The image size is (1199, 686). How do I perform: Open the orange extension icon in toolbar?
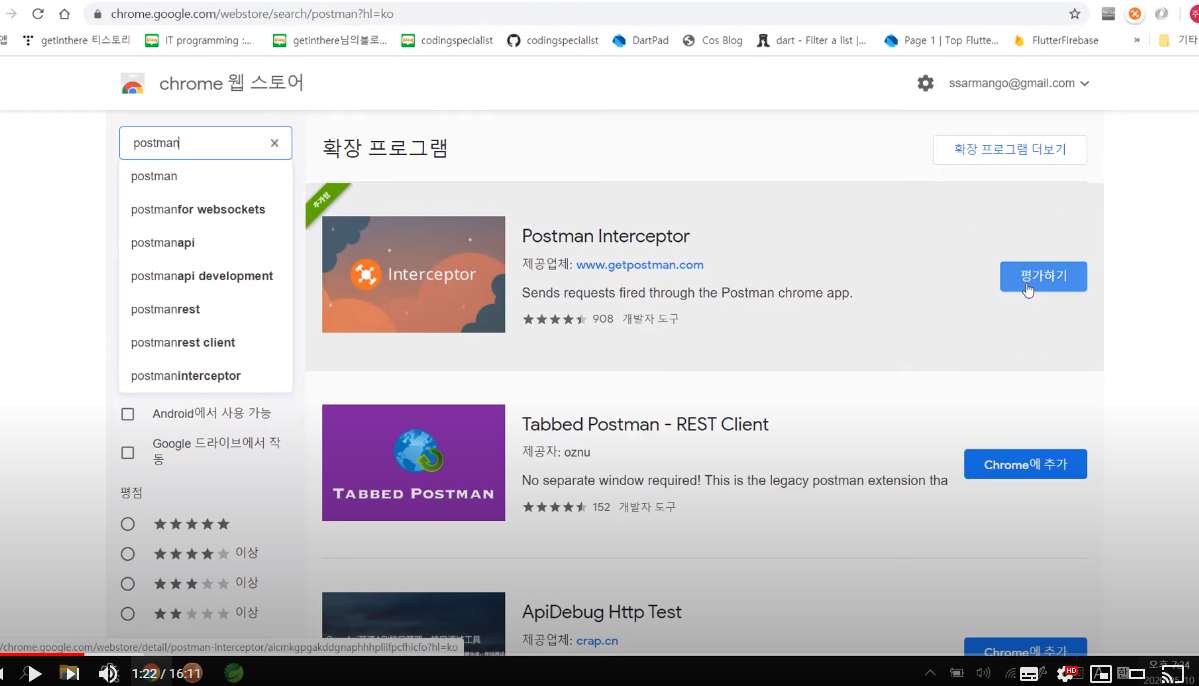coord(1135,14)
